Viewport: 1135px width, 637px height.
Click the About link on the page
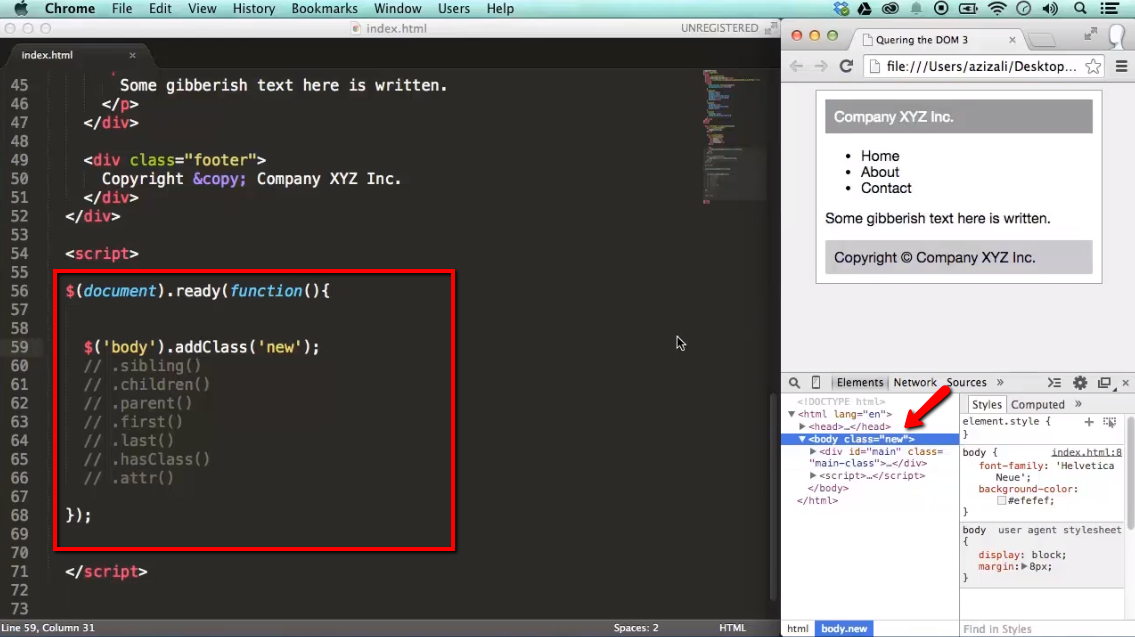879,172
